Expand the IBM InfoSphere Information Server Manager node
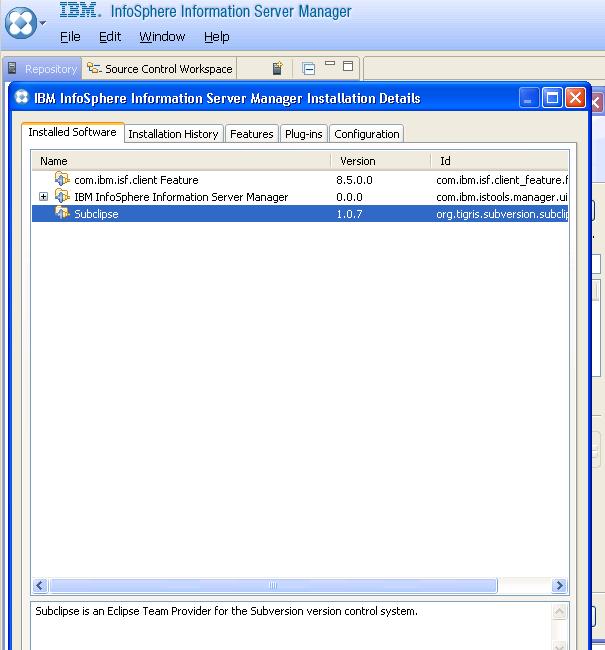 44,196
